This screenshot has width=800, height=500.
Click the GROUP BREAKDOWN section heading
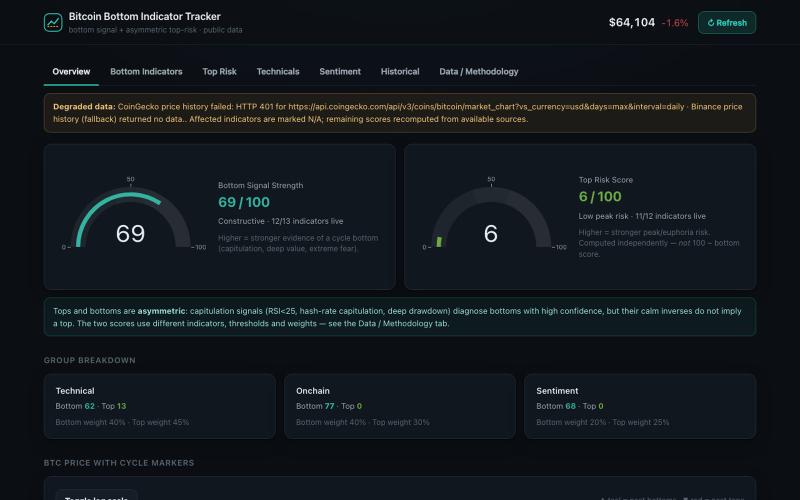[90, 360]
